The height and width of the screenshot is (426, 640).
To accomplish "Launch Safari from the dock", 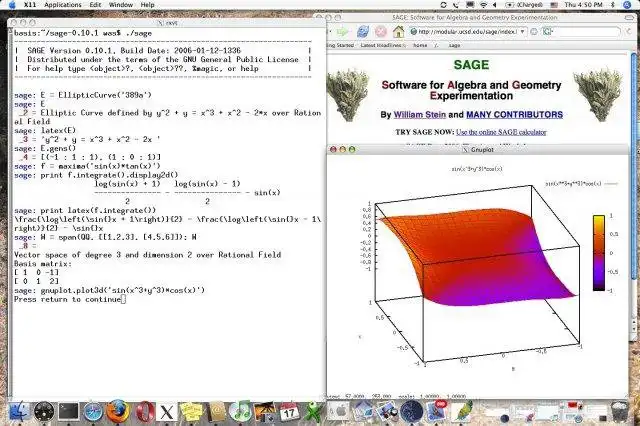I will click(93, 411).
